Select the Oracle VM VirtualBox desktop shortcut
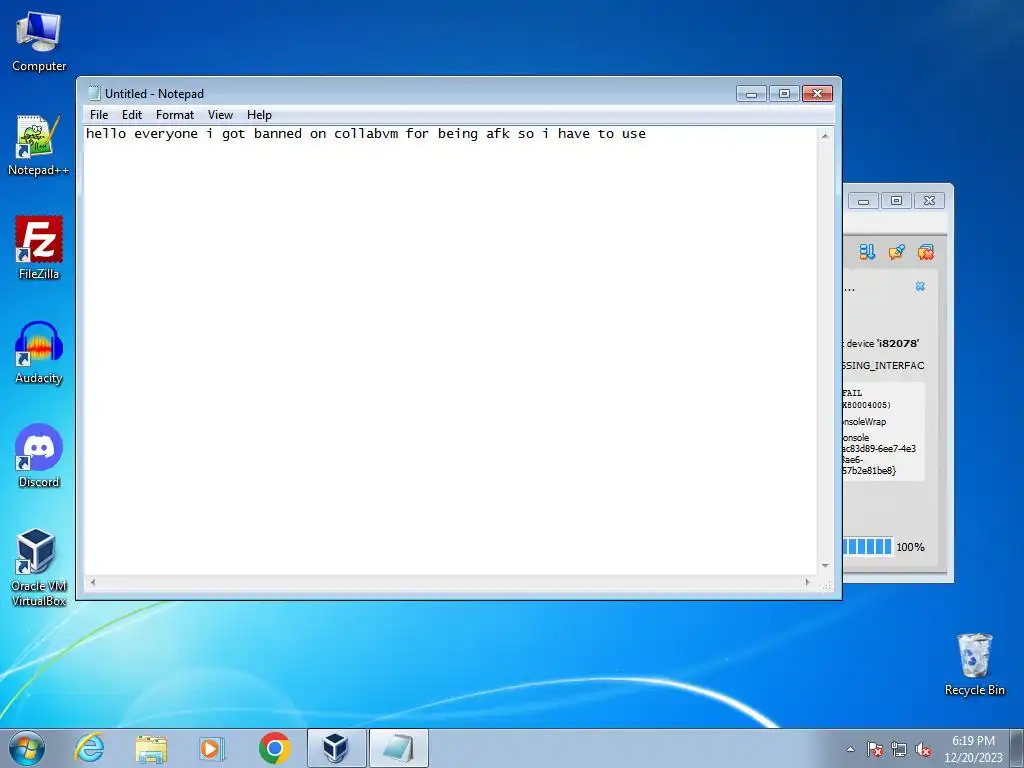 (x=39, y=567)
